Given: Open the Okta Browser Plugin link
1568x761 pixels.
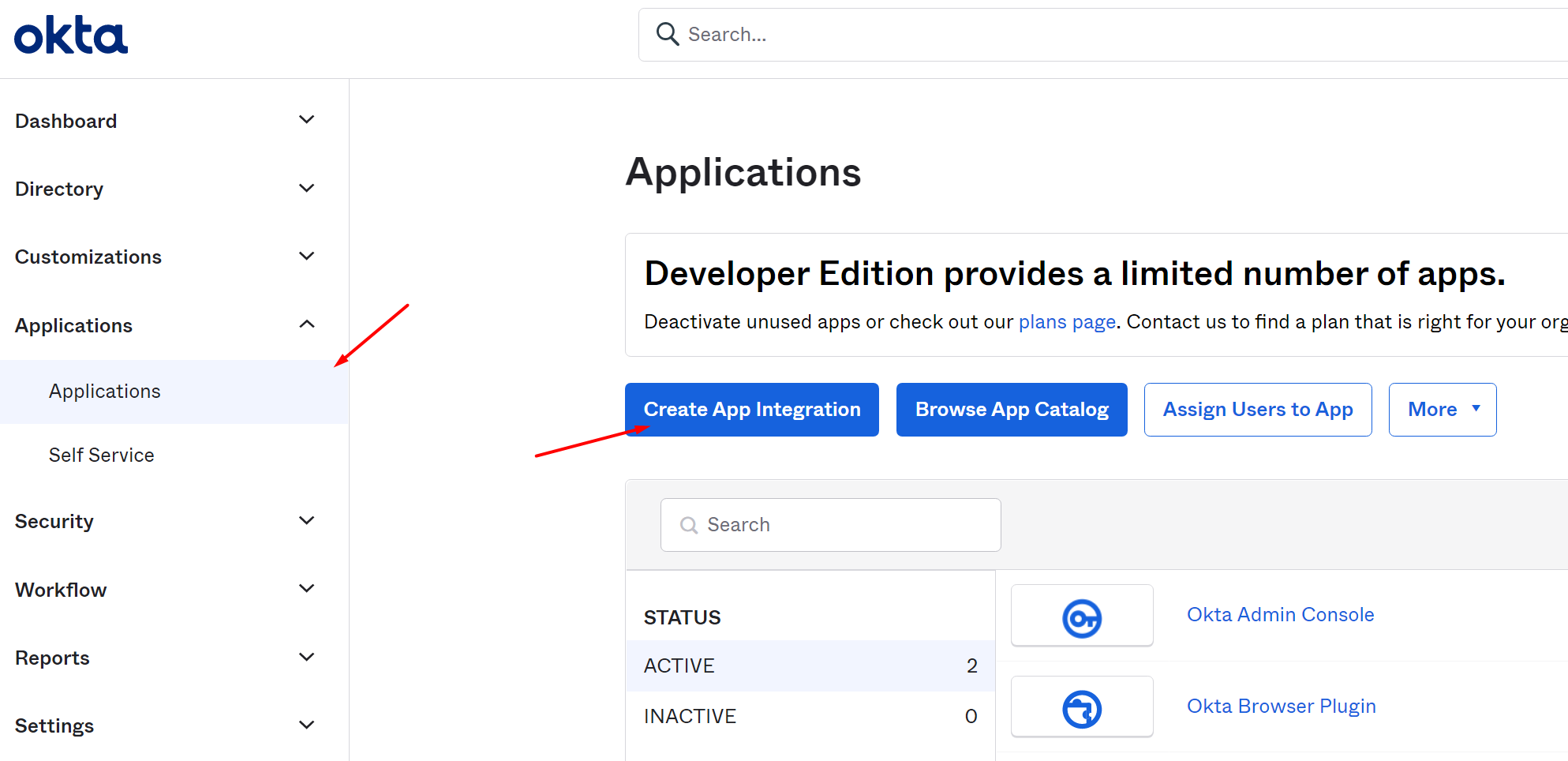Looking at the screenshot, I should (1282, 707).
